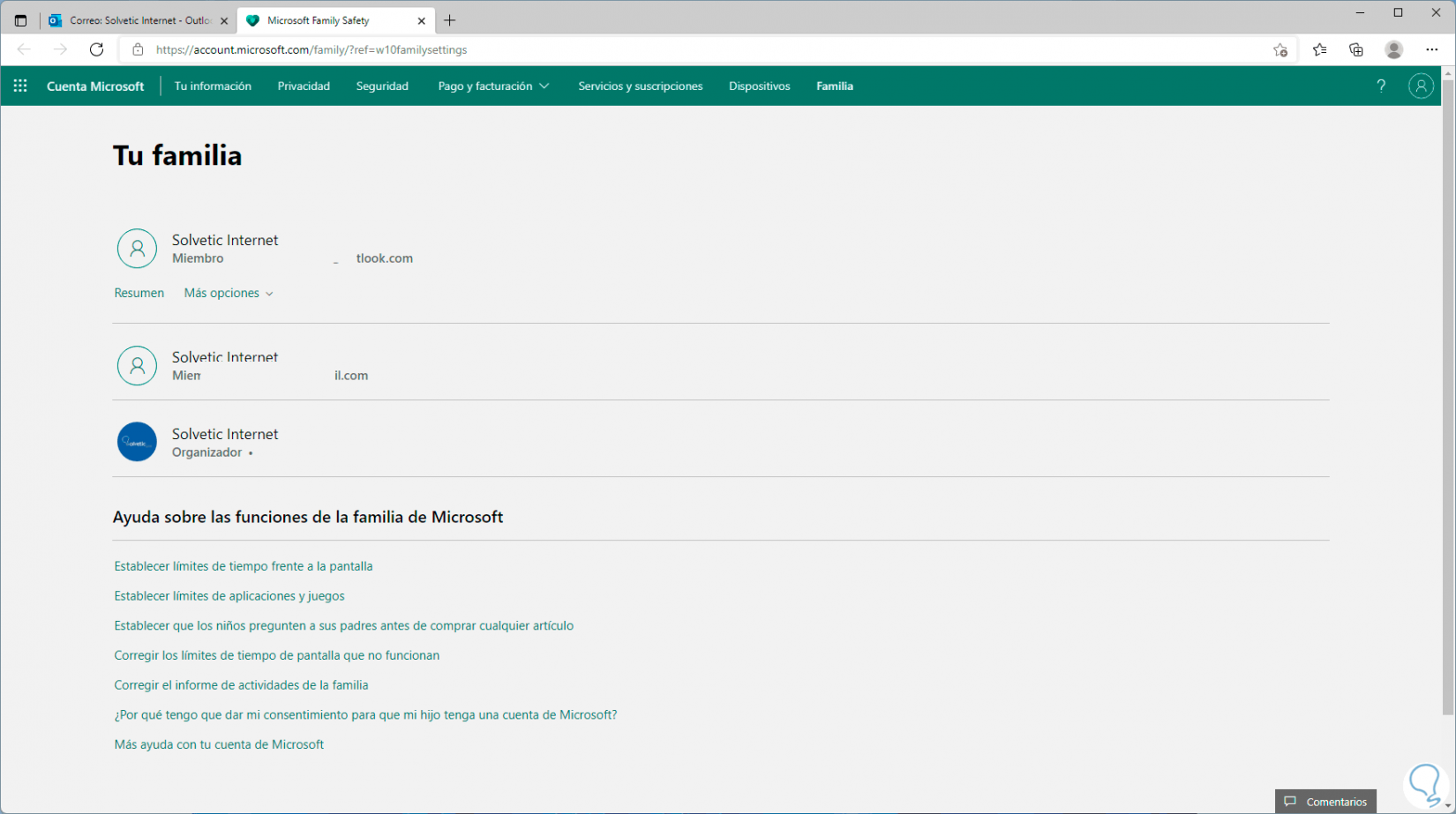Open link about screen time limits
The image size is (1456, 814).
click(244, 566)
